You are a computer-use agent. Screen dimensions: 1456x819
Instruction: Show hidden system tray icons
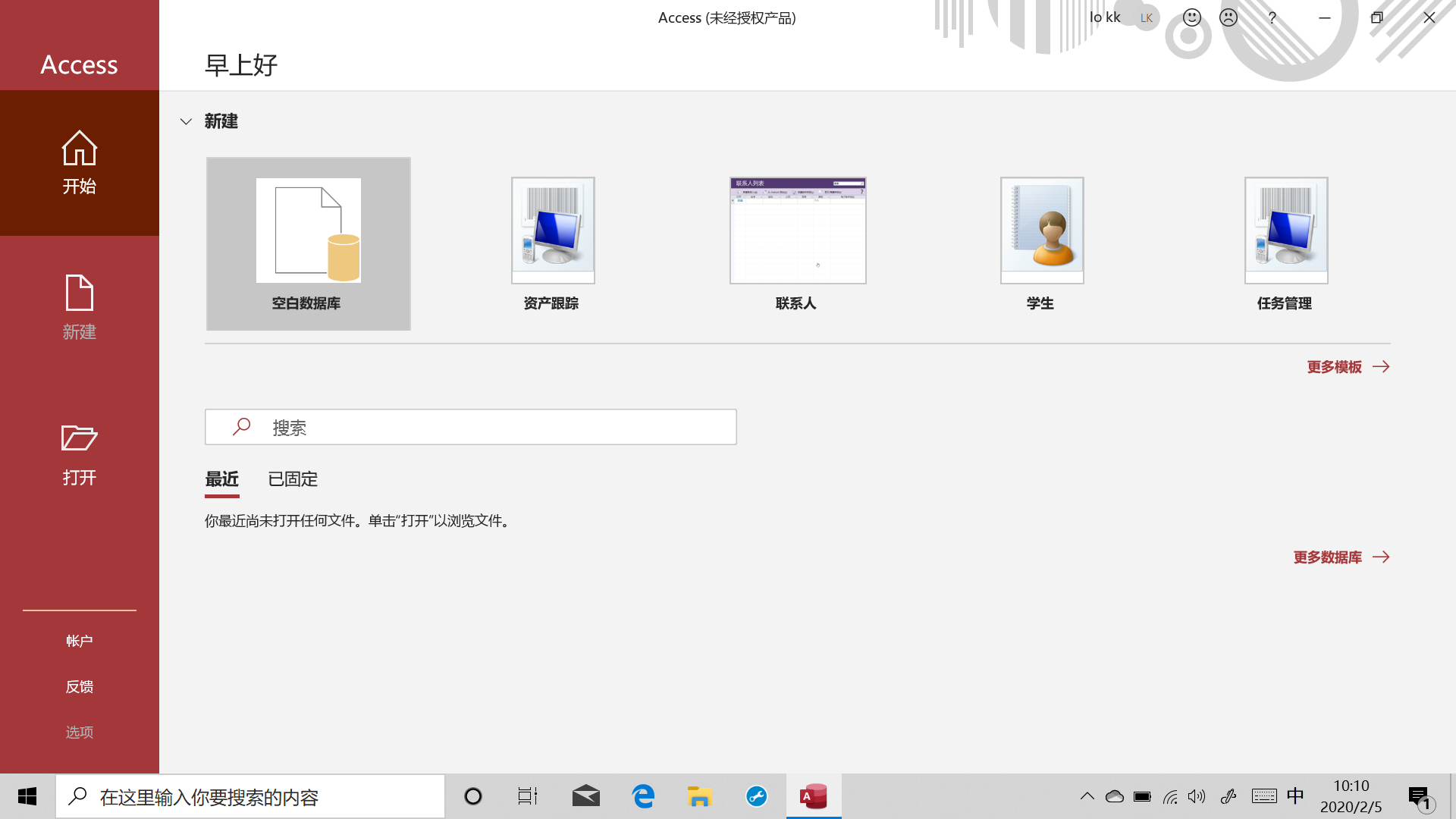1087,796
